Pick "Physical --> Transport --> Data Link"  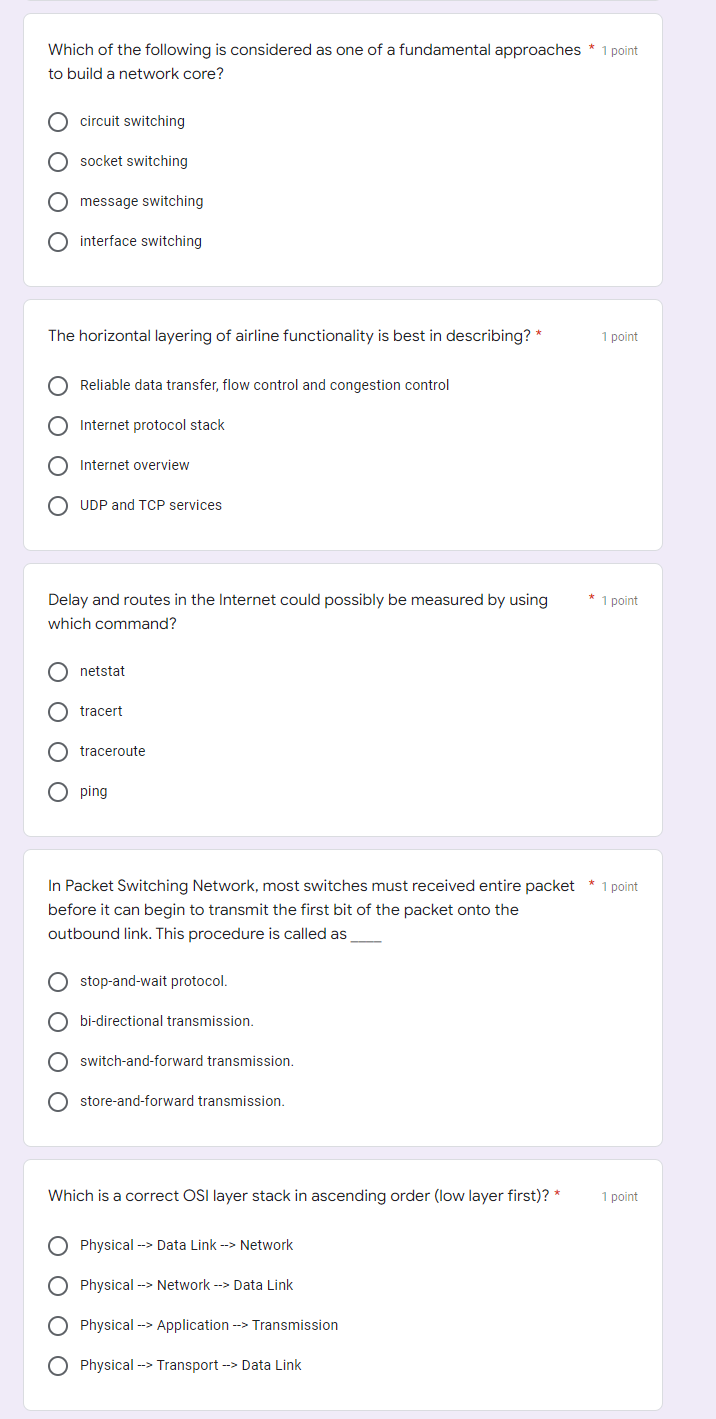click(59, 1365)
